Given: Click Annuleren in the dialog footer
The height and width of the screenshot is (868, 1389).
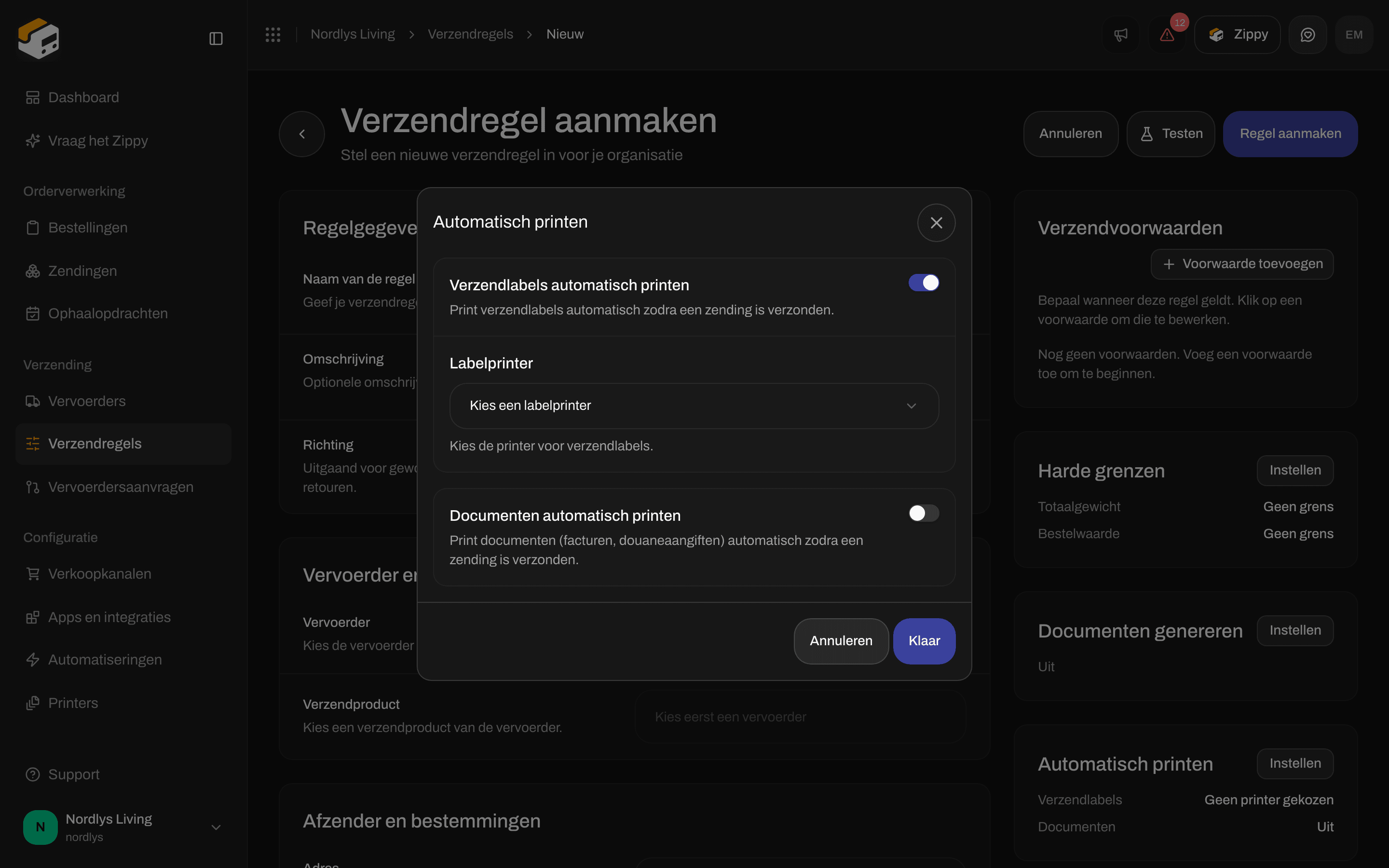Looking at the screenshot, I should [x=841, y=641].
